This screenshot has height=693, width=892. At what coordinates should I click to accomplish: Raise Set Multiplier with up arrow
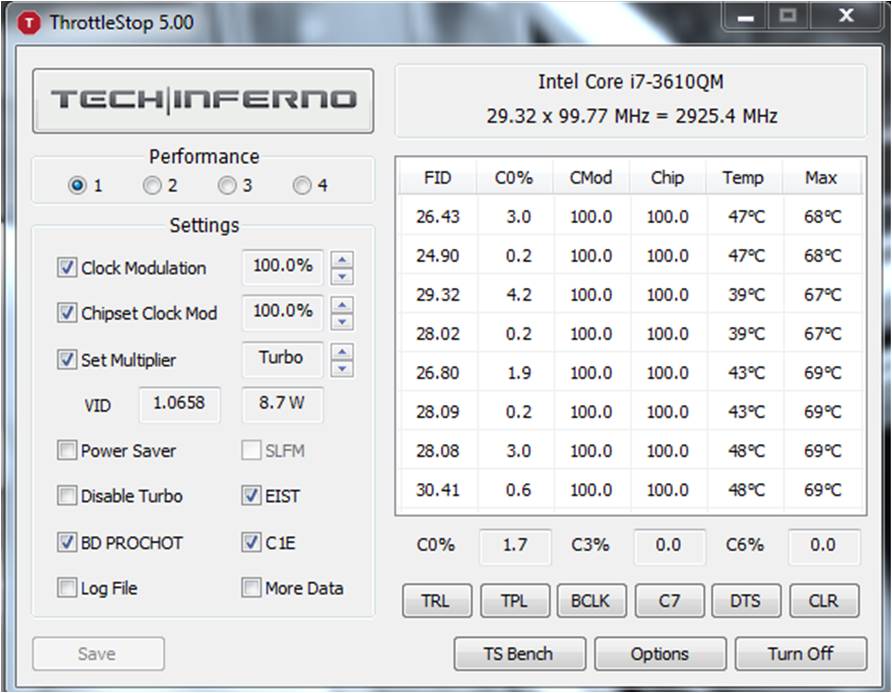click(x=342, y=352)
